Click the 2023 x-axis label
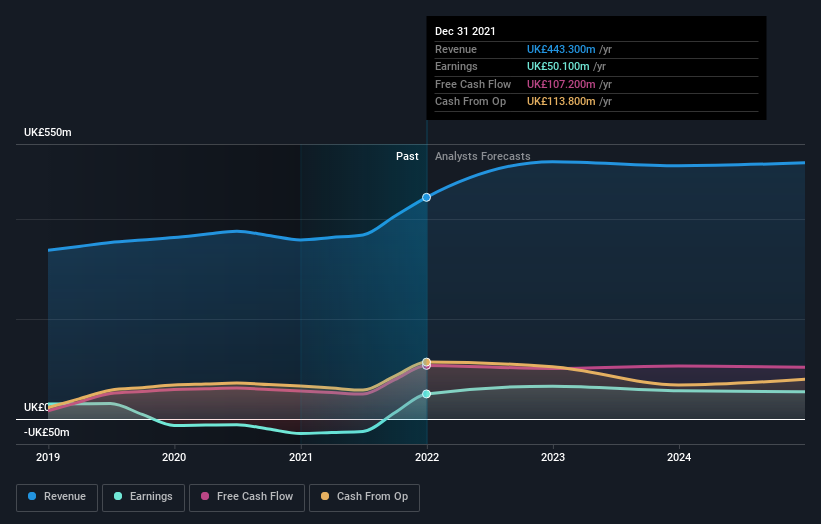821x524 pixels. (x=553, y=457)
